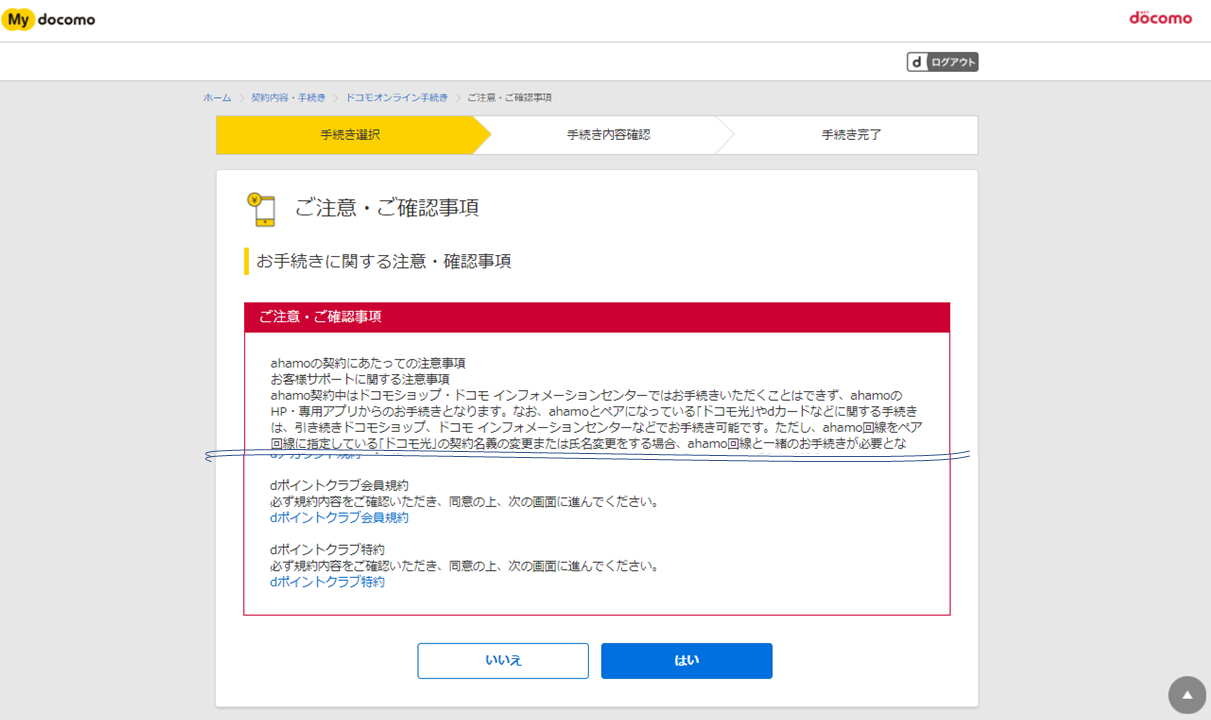Click the red ご注意・ご確認事項 panel header
Screen dimensions: 1211x720
[597, 317]
